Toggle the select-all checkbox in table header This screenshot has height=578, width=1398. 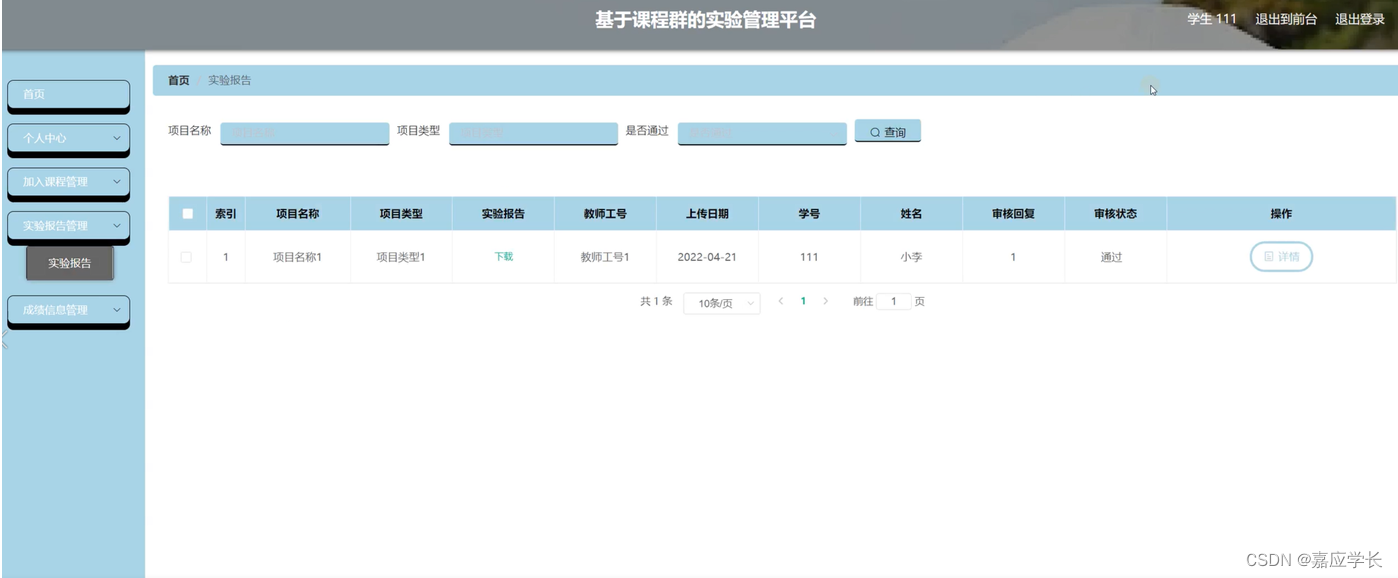pos(187,213)
